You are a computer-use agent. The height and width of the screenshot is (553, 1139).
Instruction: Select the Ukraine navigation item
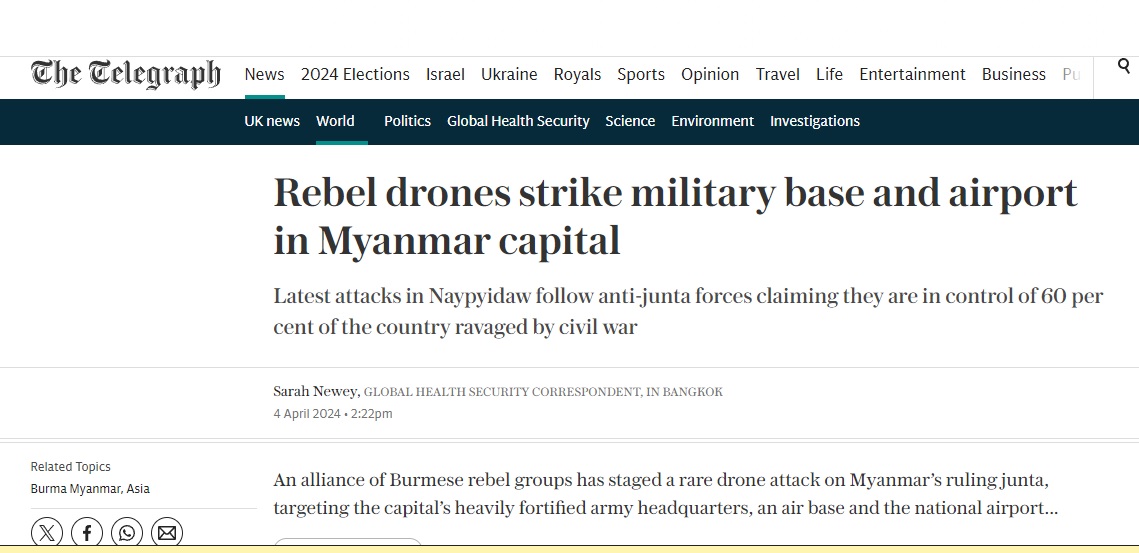509,74
